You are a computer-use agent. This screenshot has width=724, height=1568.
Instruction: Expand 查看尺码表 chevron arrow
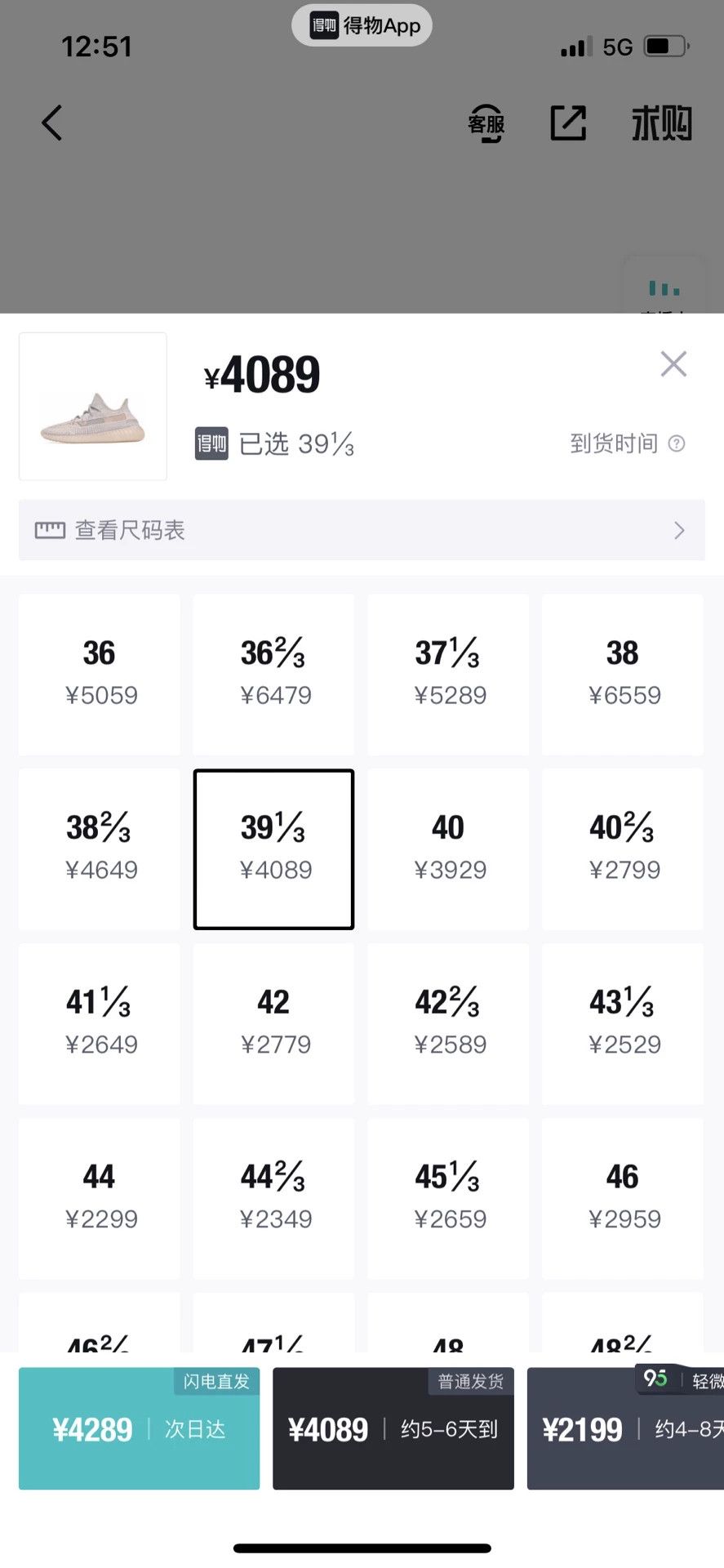point(679,531)
